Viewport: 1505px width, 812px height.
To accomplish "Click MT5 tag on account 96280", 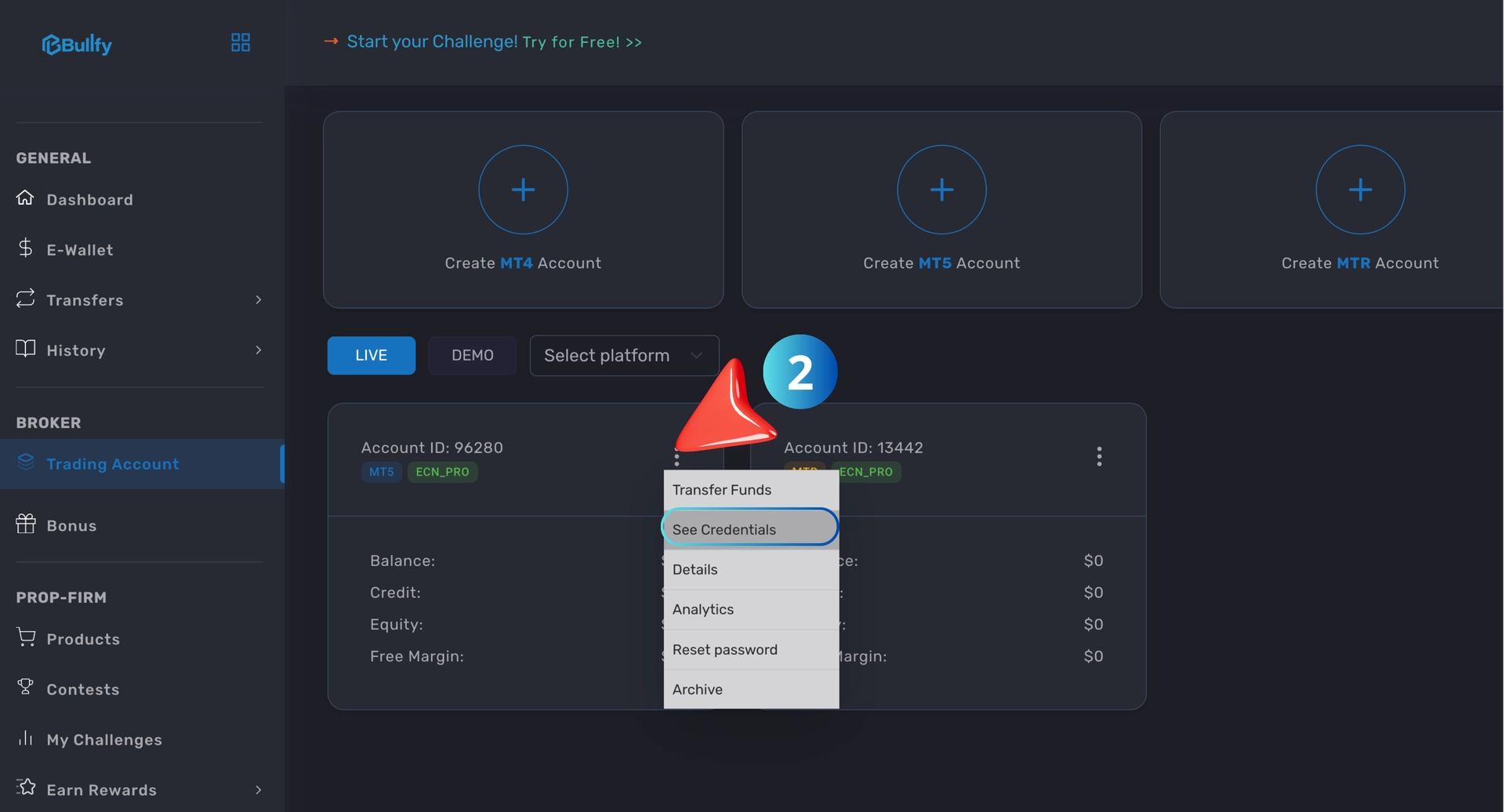I will 382,472.
